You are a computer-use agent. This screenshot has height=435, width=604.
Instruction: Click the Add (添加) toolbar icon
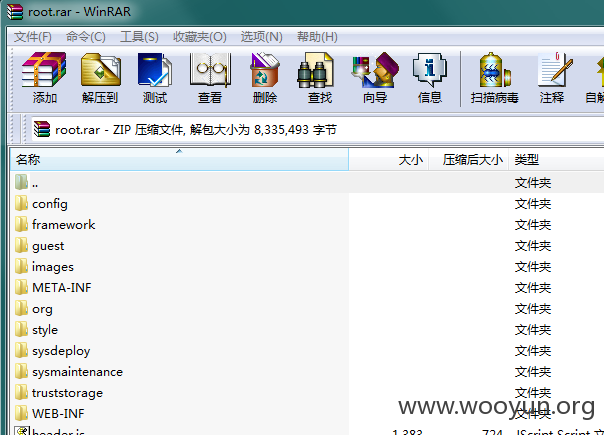[44, 70]
